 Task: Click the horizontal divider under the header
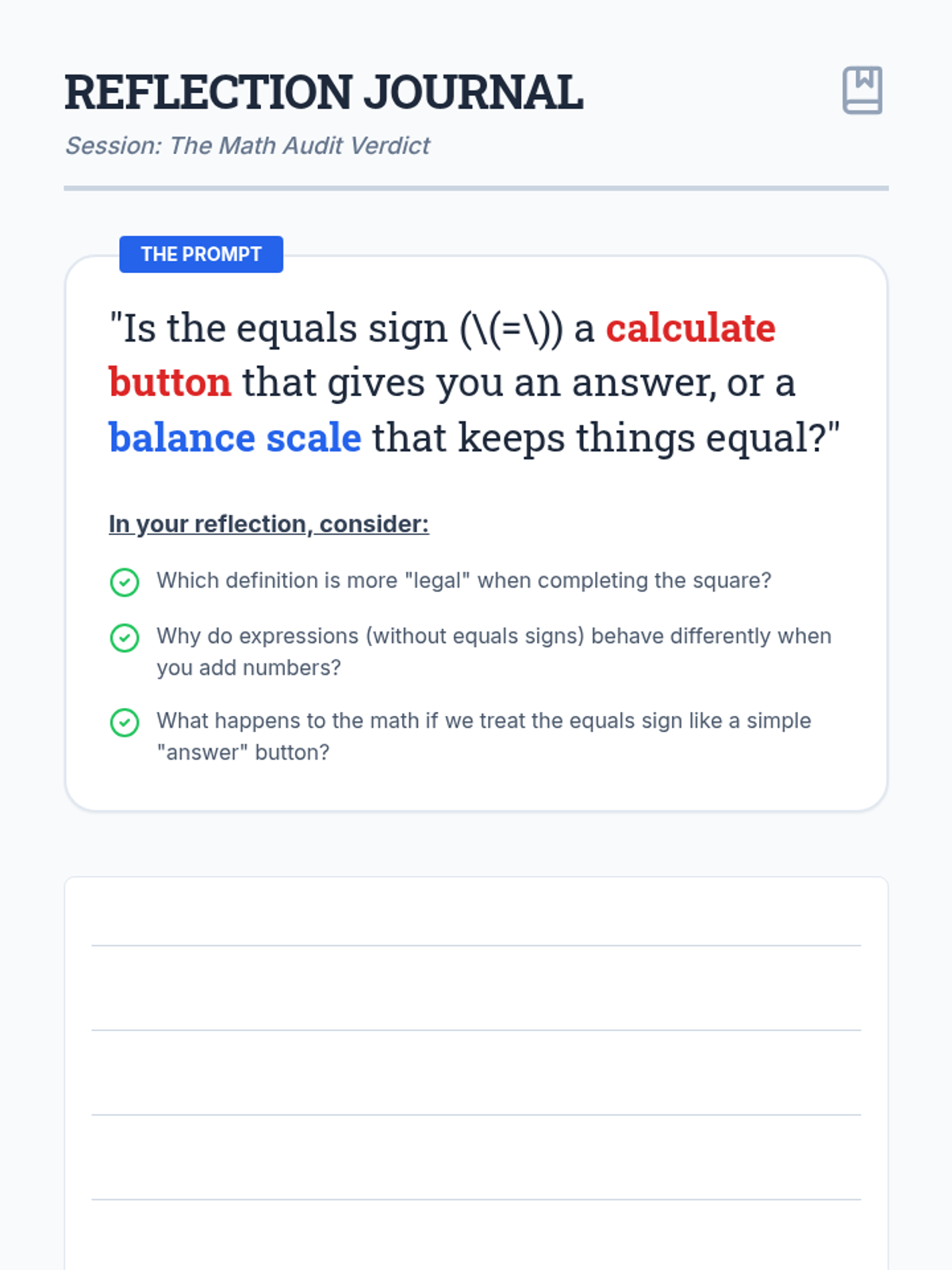pos(476,188)
